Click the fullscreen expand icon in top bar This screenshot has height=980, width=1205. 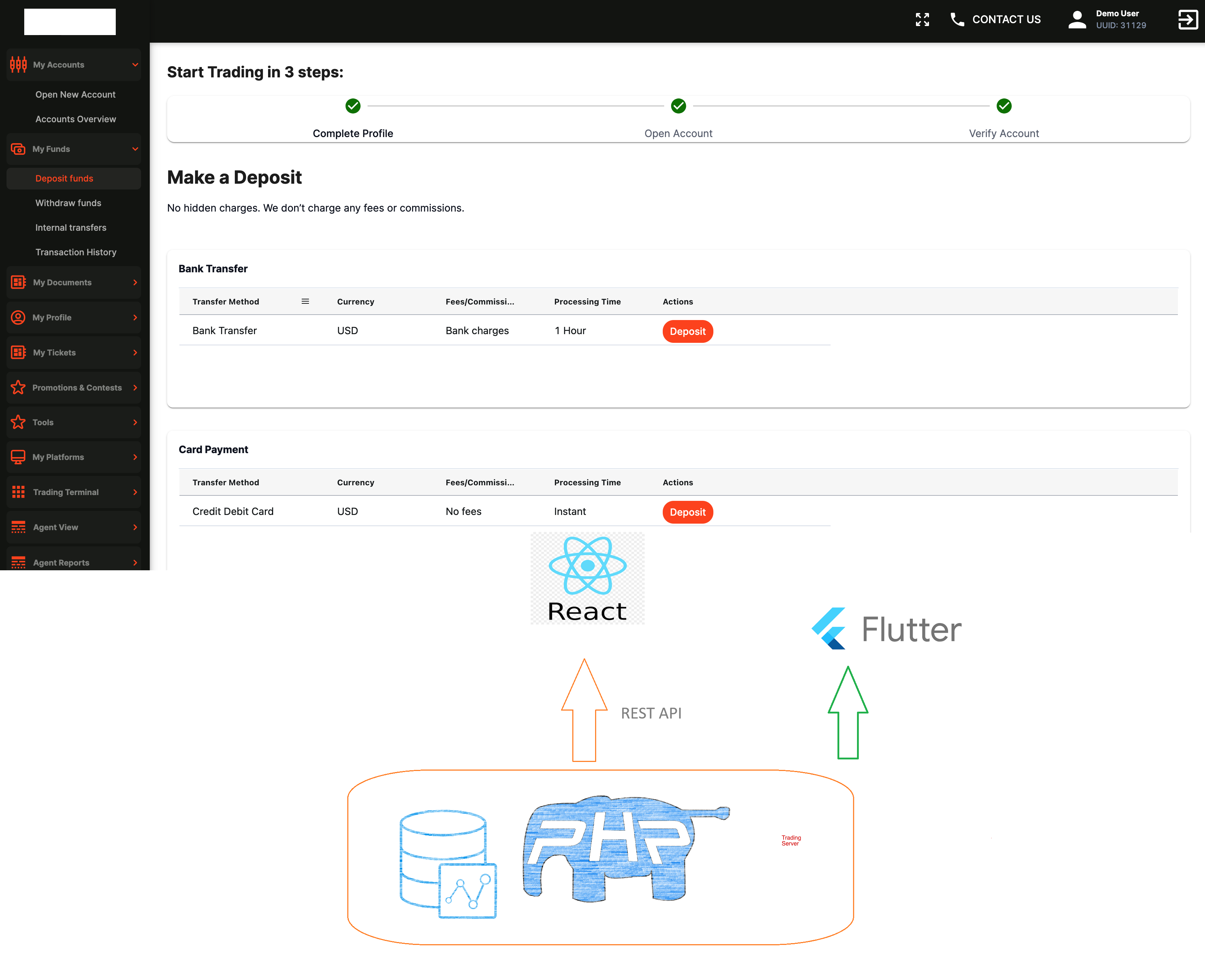[x=922, y=19]
